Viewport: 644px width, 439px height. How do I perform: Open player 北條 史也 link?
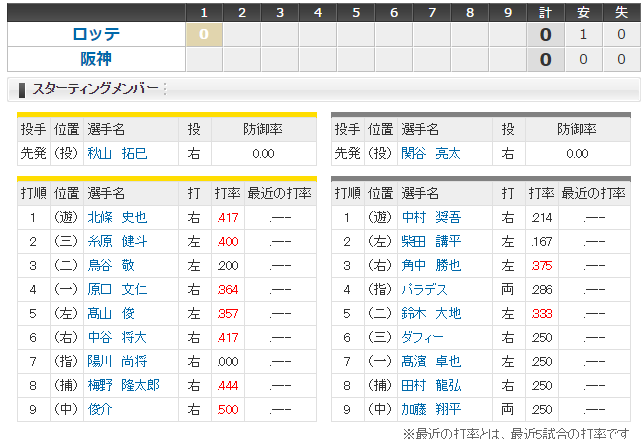tap(117, 217)
